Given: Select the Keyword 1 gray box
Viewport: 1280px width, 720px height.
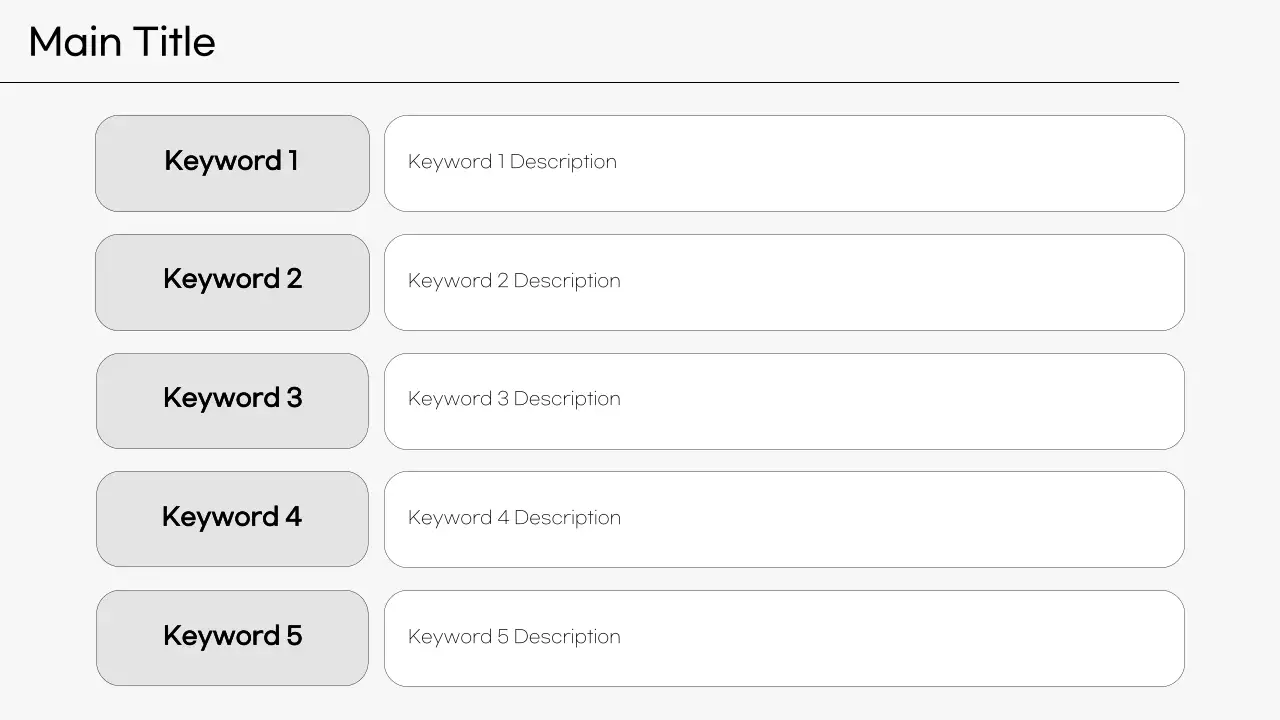Looking at the screenshot, I should (x=232, y=163).
